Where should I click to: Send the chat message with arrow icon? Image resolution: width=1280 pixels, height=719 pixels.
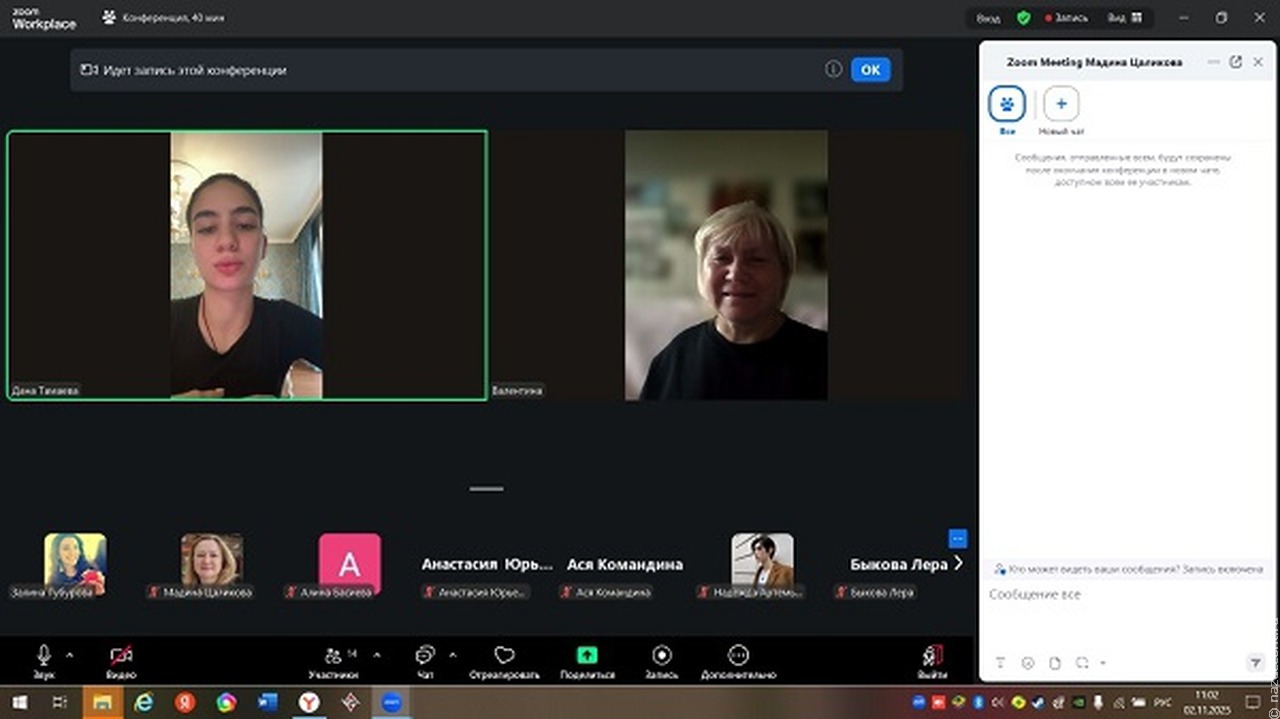(1255, 663)
